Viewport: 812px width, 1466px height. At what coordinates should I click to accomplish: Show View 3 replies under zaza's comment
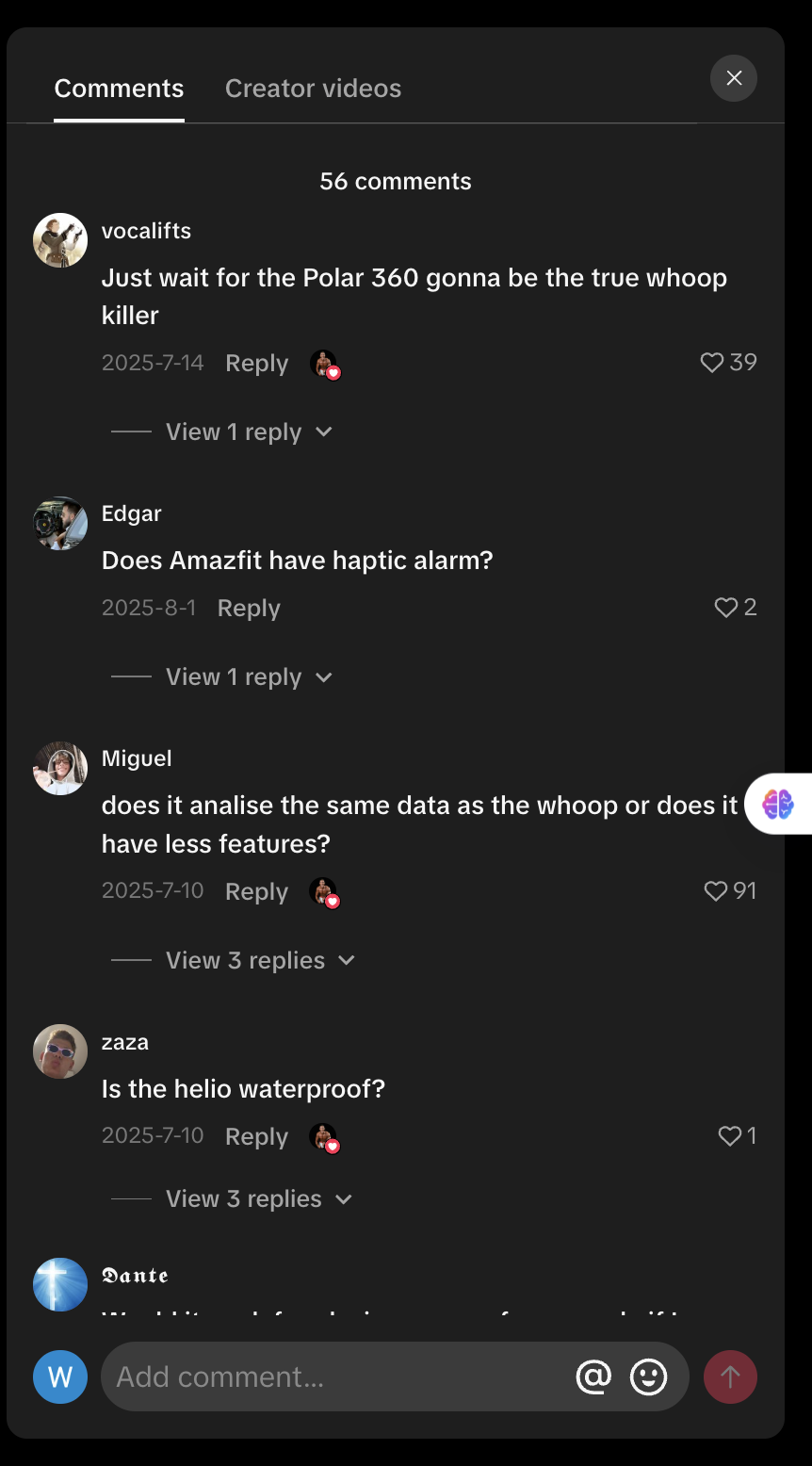pyautogui.click(x=259, y=1199)
